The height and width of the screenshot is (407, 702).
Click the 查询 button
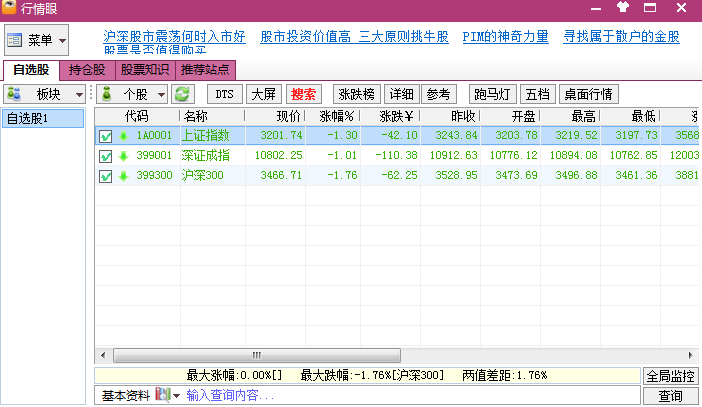coord(670,396)
